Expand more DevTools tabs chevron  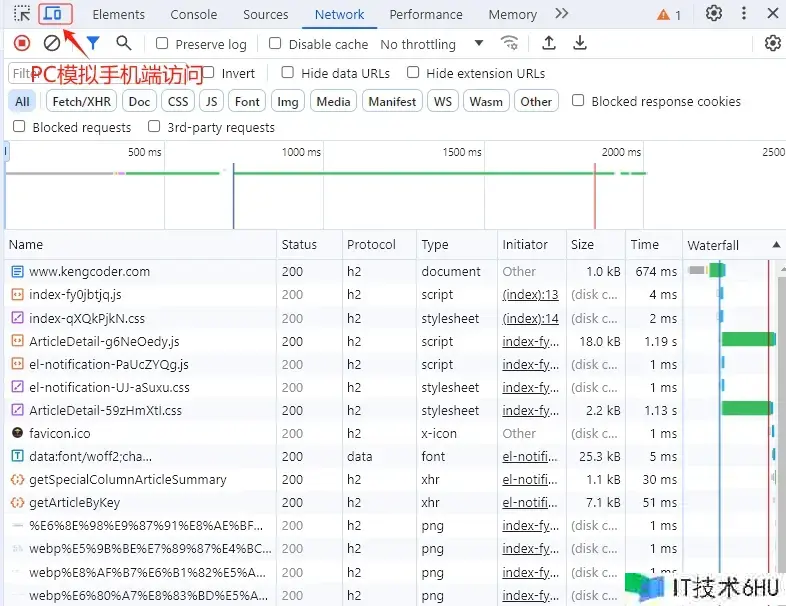point(562,14)
